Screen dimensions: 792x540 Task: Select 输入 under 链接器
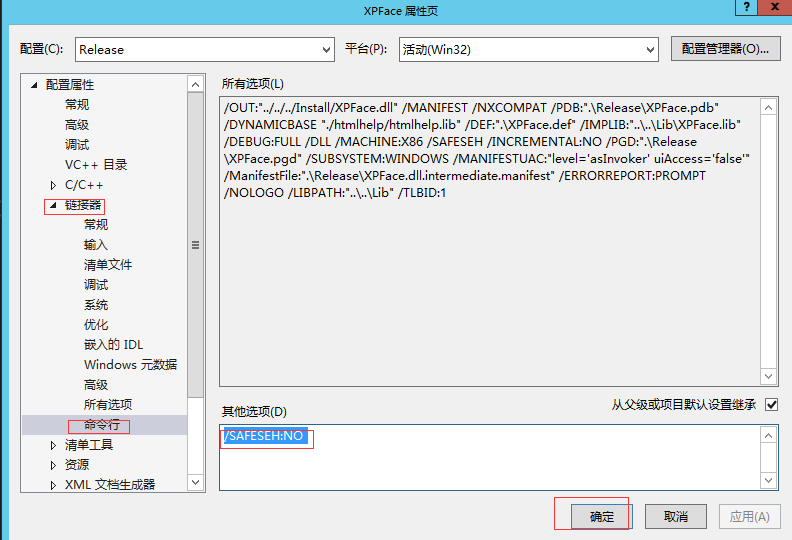tap(96, 245)
